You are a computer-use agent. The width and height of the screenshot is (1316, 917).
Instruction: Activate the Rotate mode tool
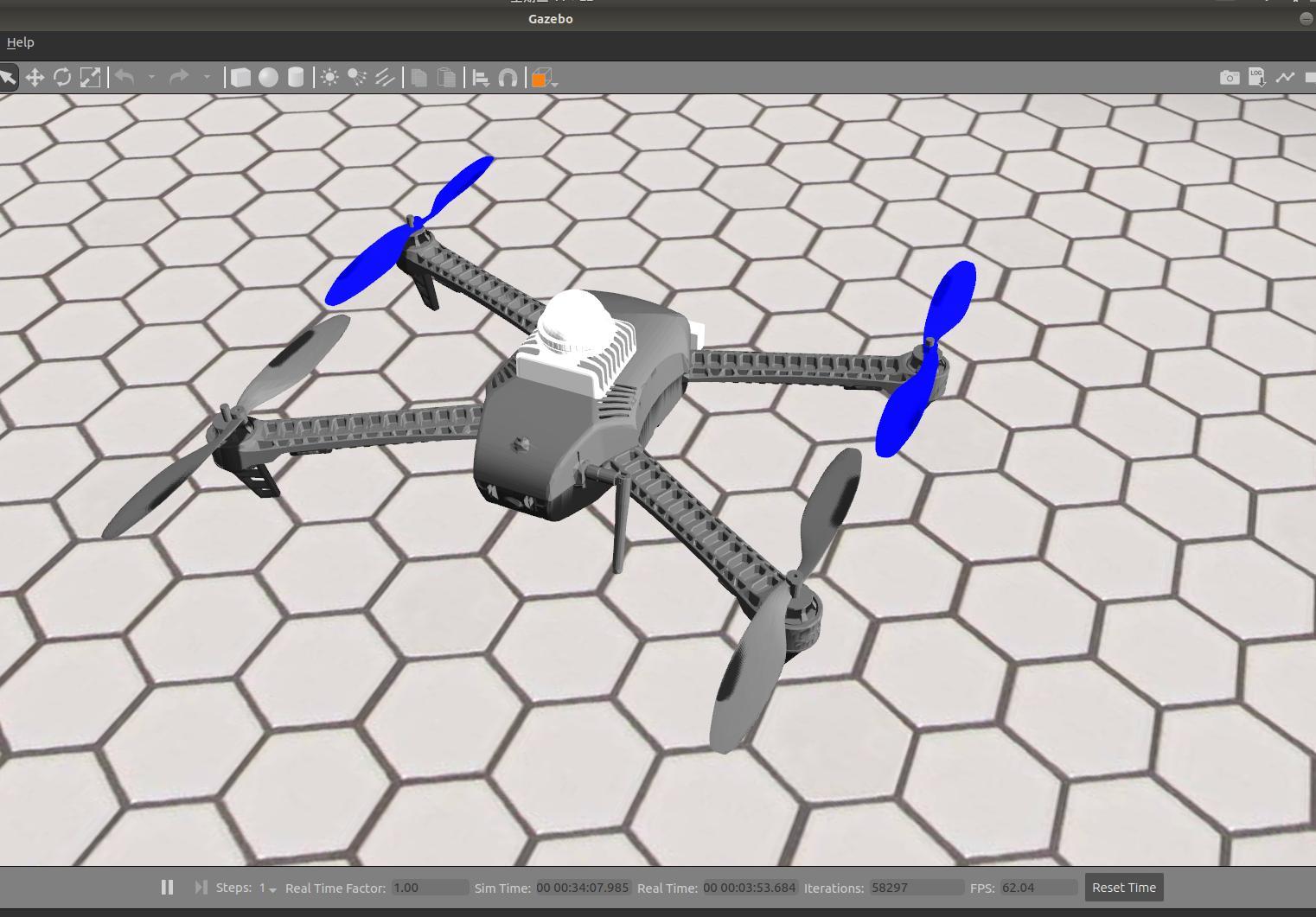pos(62,78)
